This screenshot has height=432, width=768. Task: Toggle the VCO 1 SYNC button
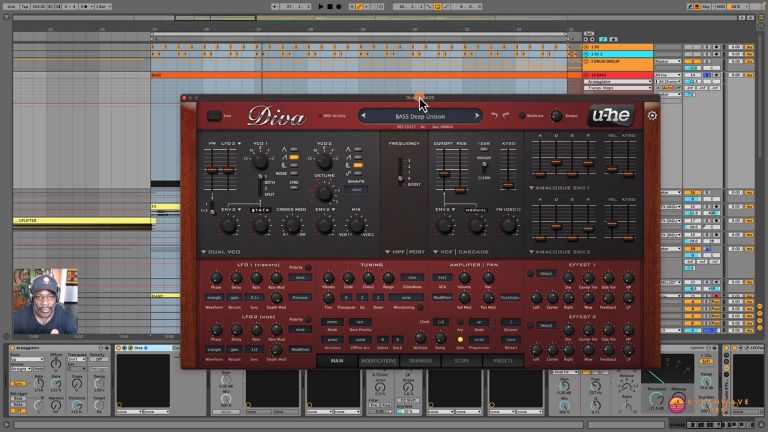294,187
